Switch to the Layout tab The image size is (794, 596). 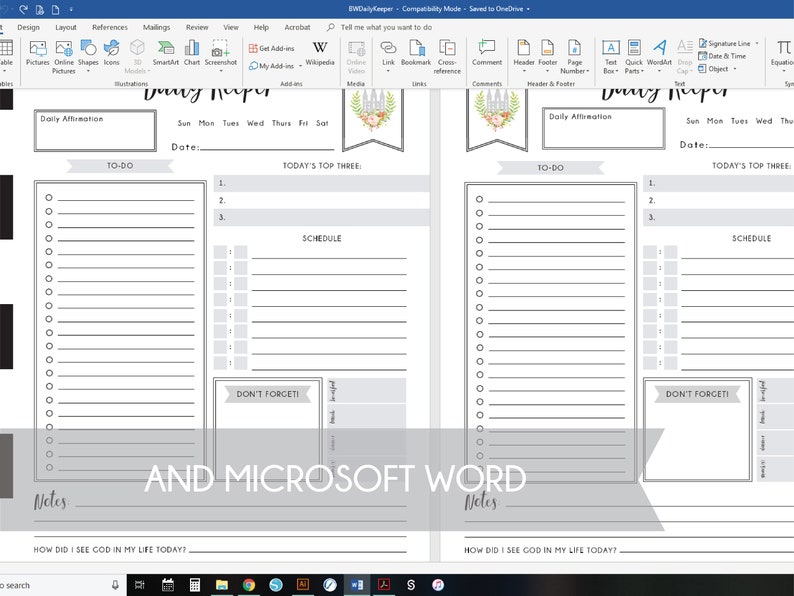[66, 27]
